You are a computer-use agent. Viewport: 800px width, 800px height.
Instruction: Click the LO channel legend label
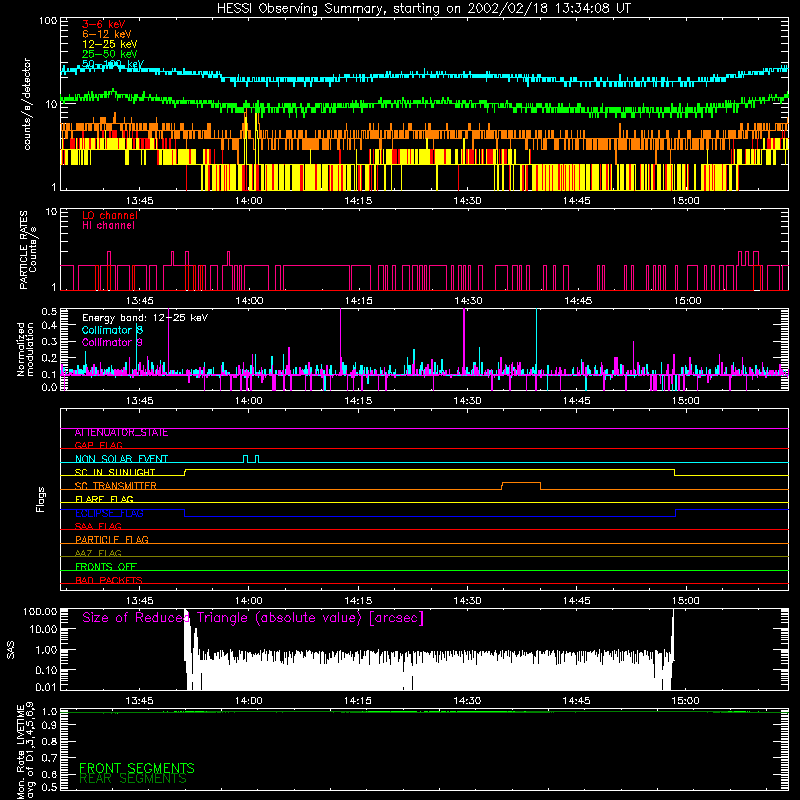110,215
